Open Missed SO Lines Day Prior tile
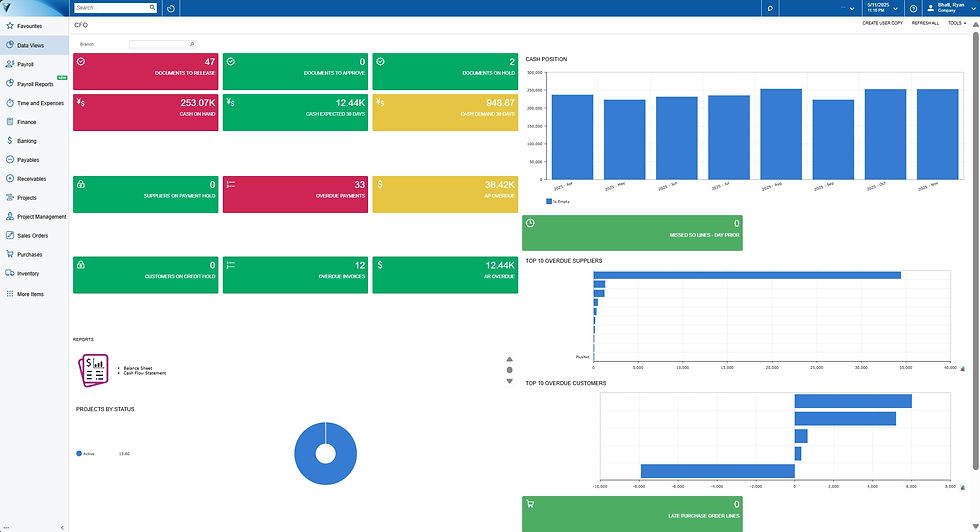The image size is (980, 532). point(632,233)
